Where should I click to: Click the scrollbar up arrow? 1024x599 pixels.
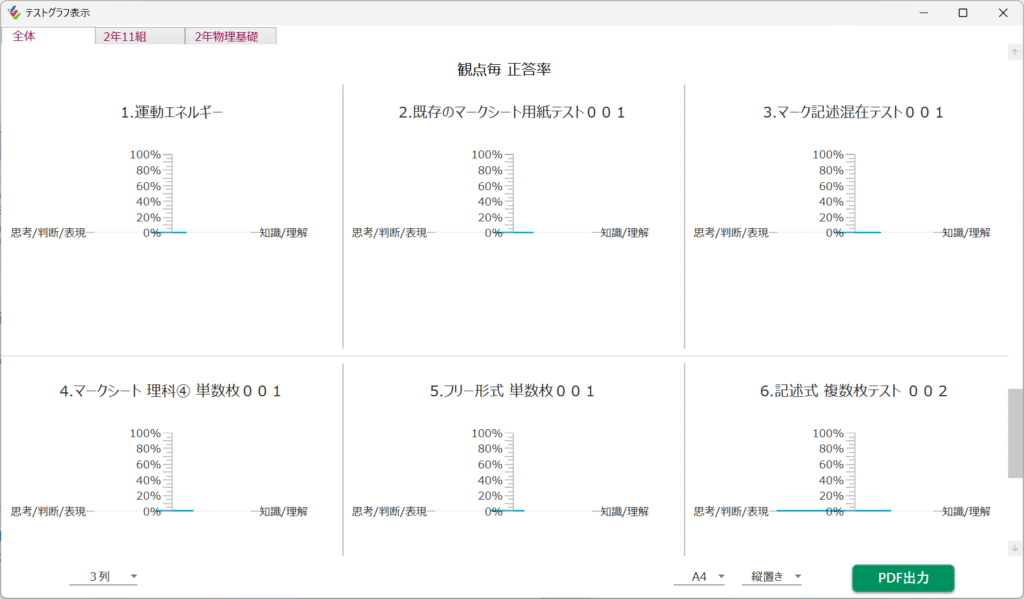(1015, 52)
